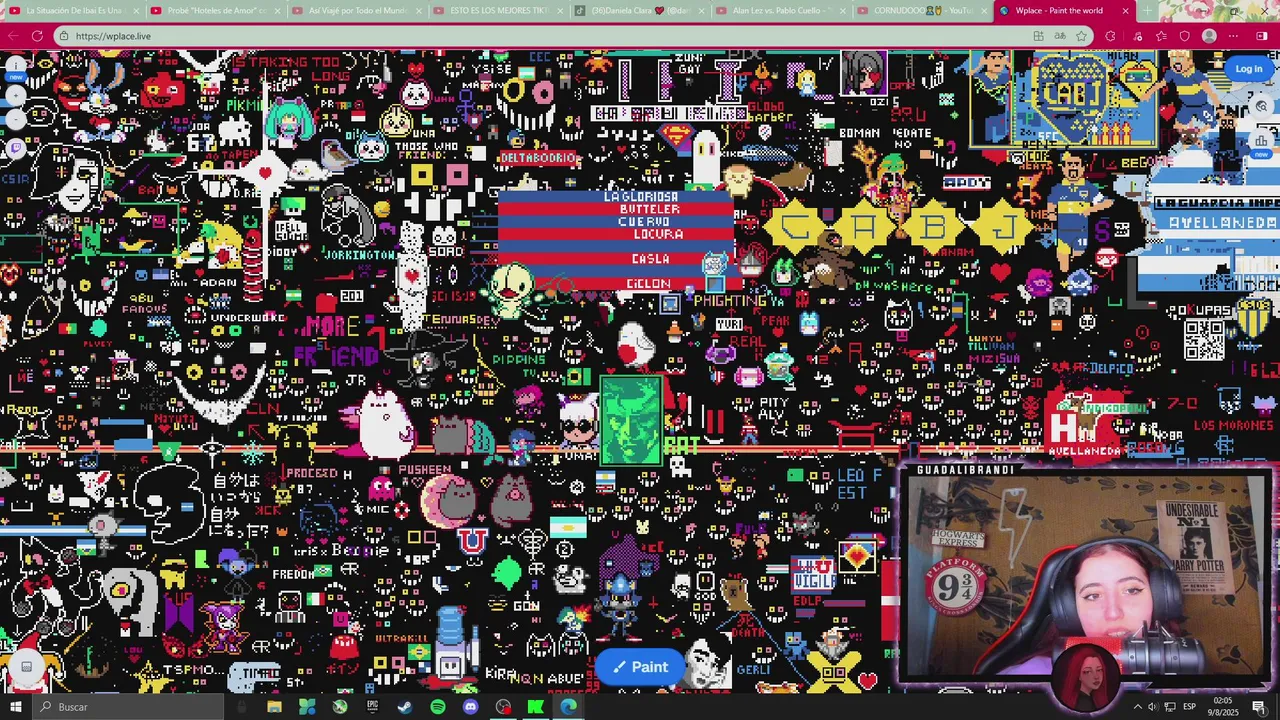This screenshot has width=1280, height=720.
Task: Open Spotify from taskbar
Action: 438,707
